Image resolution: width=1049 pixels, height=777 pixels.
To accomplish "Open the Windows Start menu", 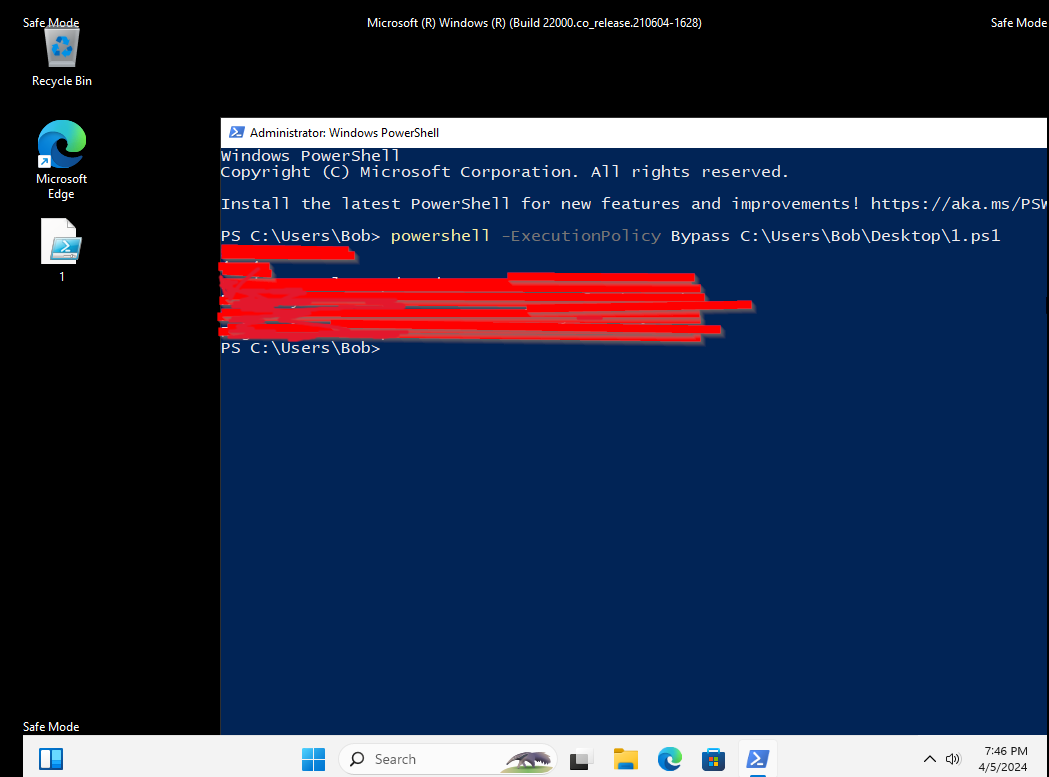I will pos(313,759).
